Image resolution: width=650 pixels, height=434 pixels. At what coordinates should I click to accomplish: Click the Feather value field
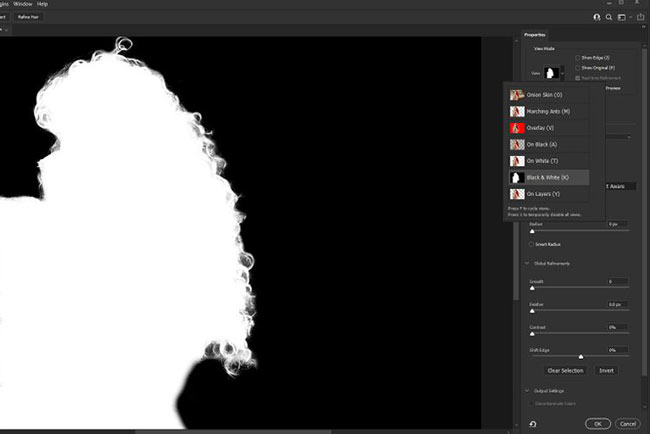pyautogui.click(x=618, y=304)
